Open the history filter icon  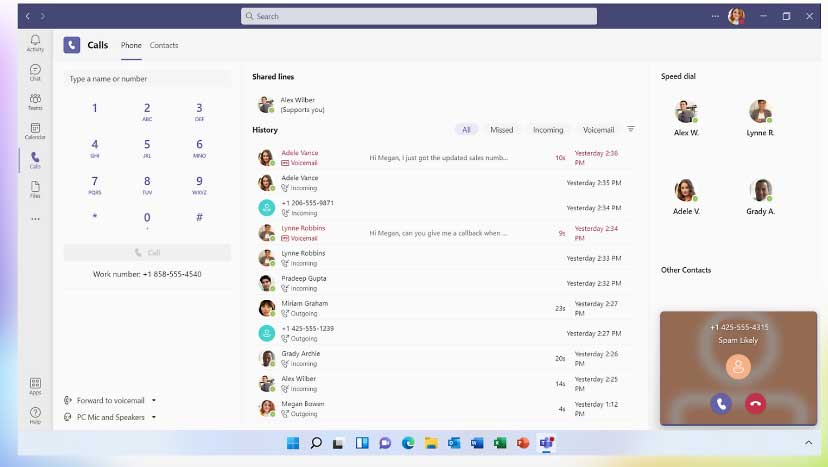[x=631, y=129]
